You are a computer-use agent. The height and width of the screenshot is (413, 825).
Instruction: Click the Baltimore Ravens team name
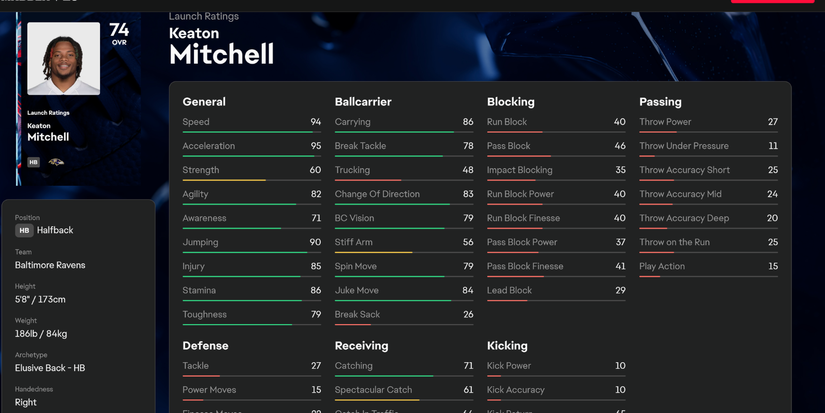point(50,265)
